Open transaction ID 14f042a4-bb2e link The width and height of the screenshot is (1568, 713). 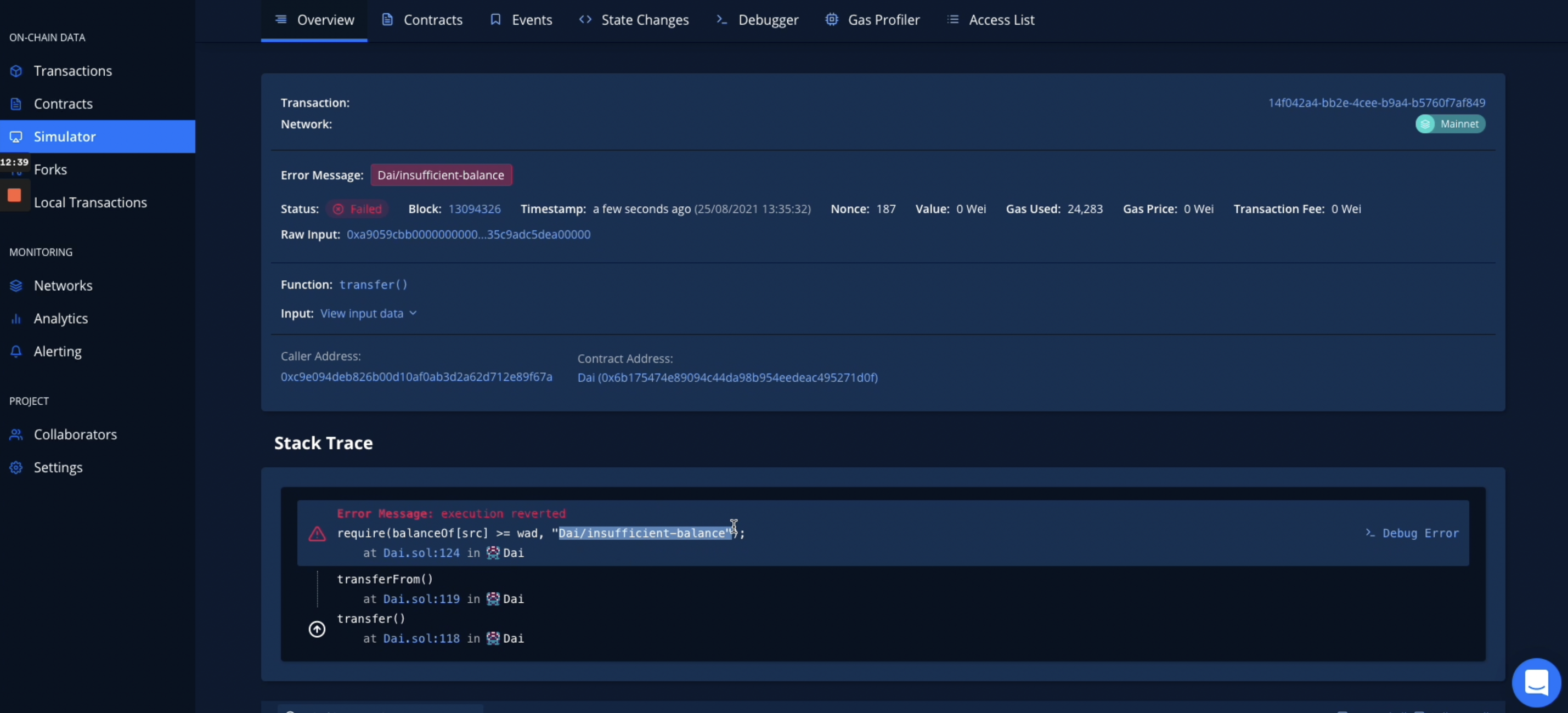pos(1377,103)
